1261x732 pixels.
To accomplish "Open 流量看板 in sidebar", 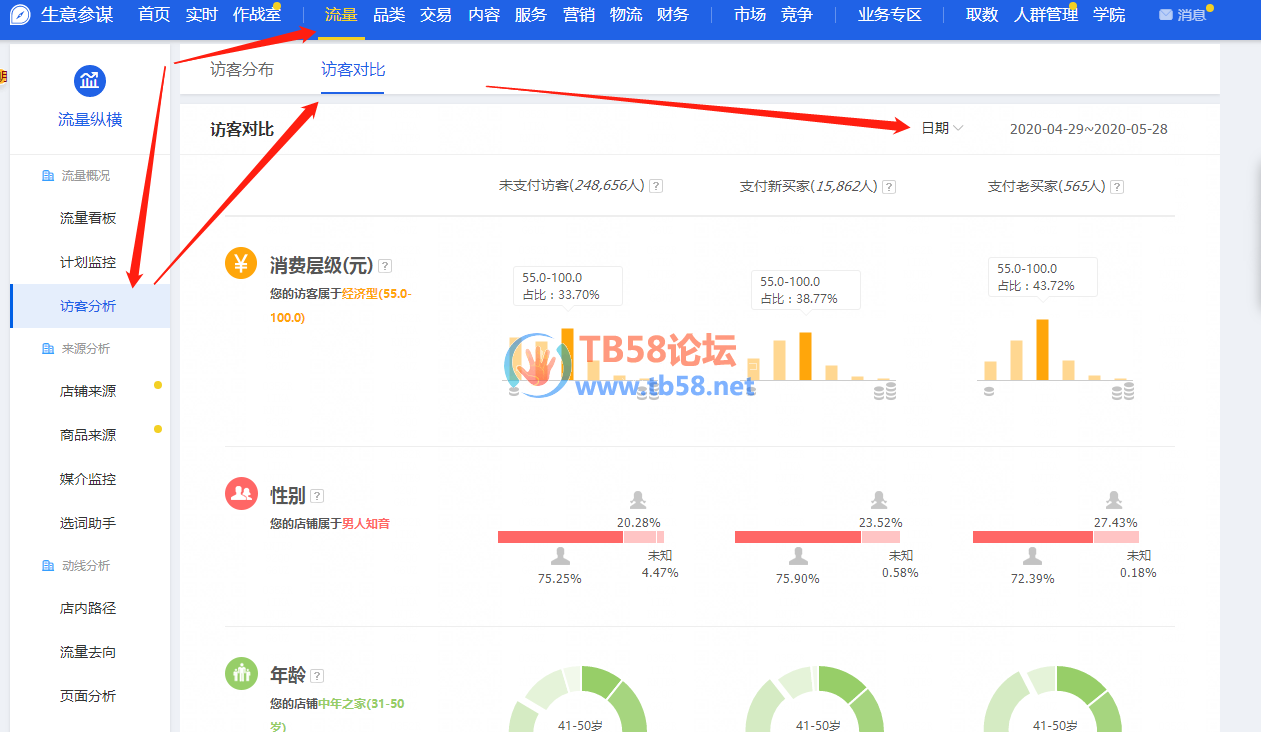I will pos(88,218).
